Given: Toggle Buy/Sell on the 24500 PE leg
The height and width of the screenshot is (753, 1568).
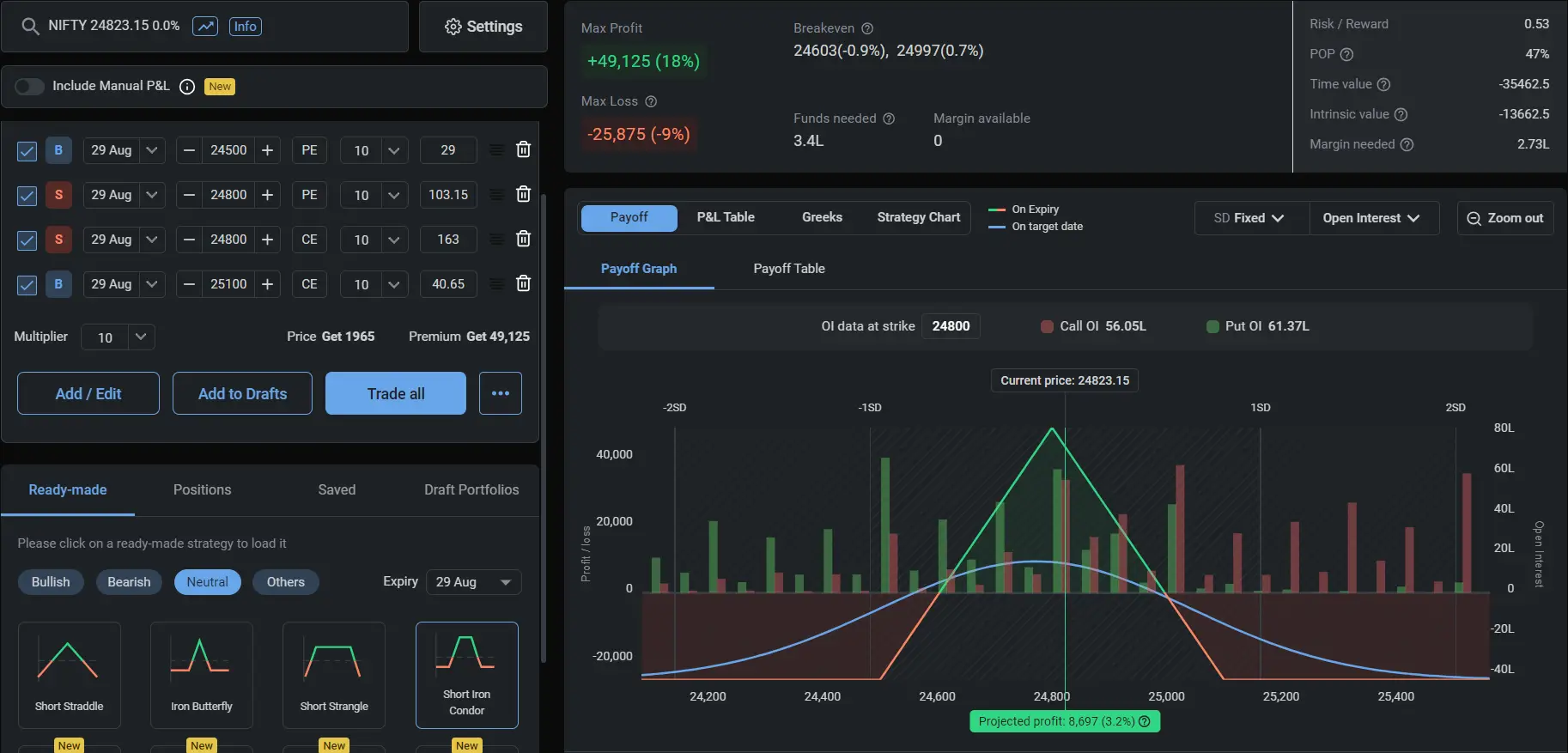Looking at the screenshot, I should pyautogui.click(x=58, y=150).
